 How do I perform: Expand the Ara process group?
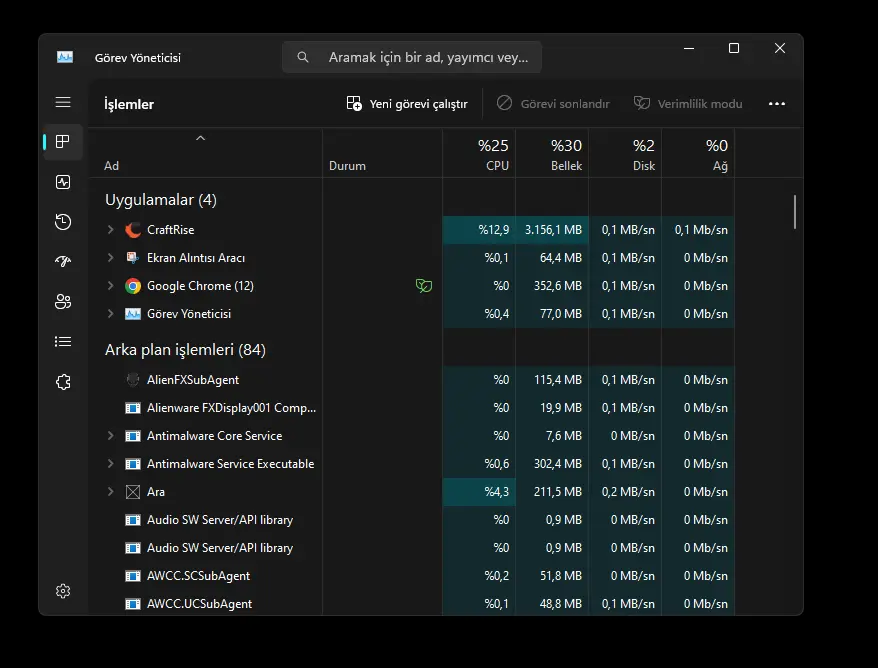pos(110,492)
